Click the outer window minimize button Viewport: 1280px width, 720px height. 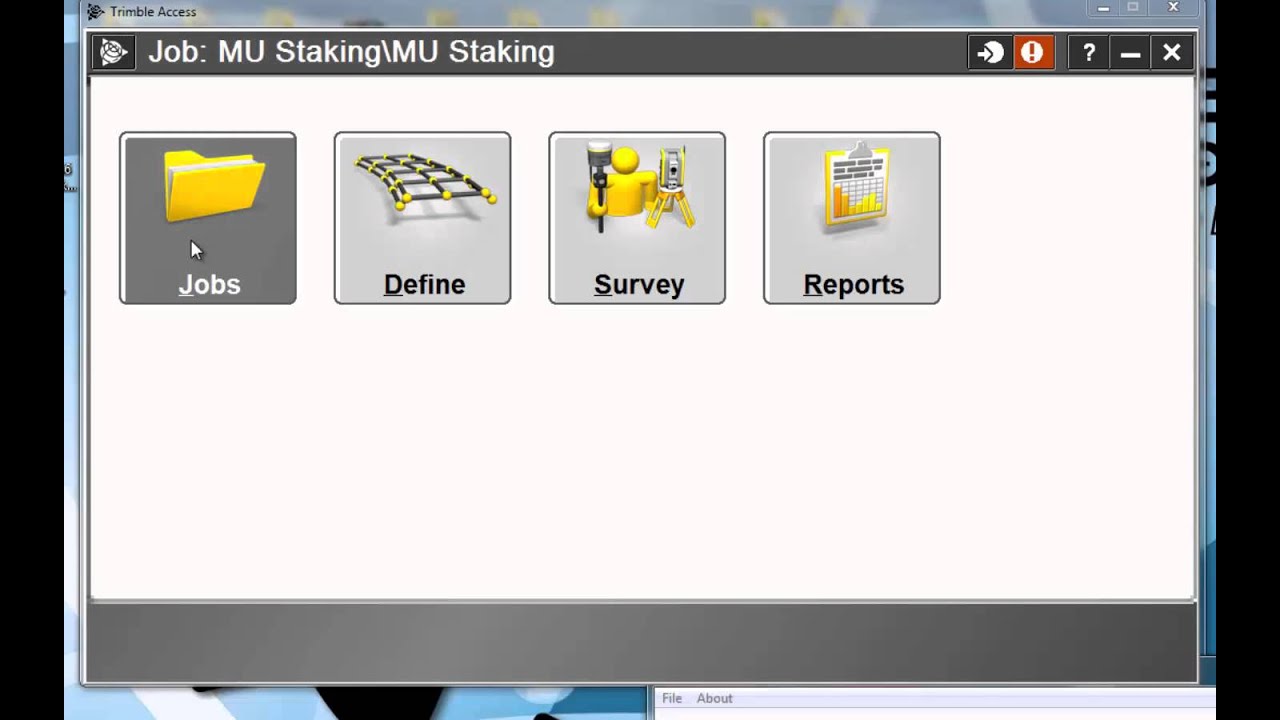[1103, 8]
